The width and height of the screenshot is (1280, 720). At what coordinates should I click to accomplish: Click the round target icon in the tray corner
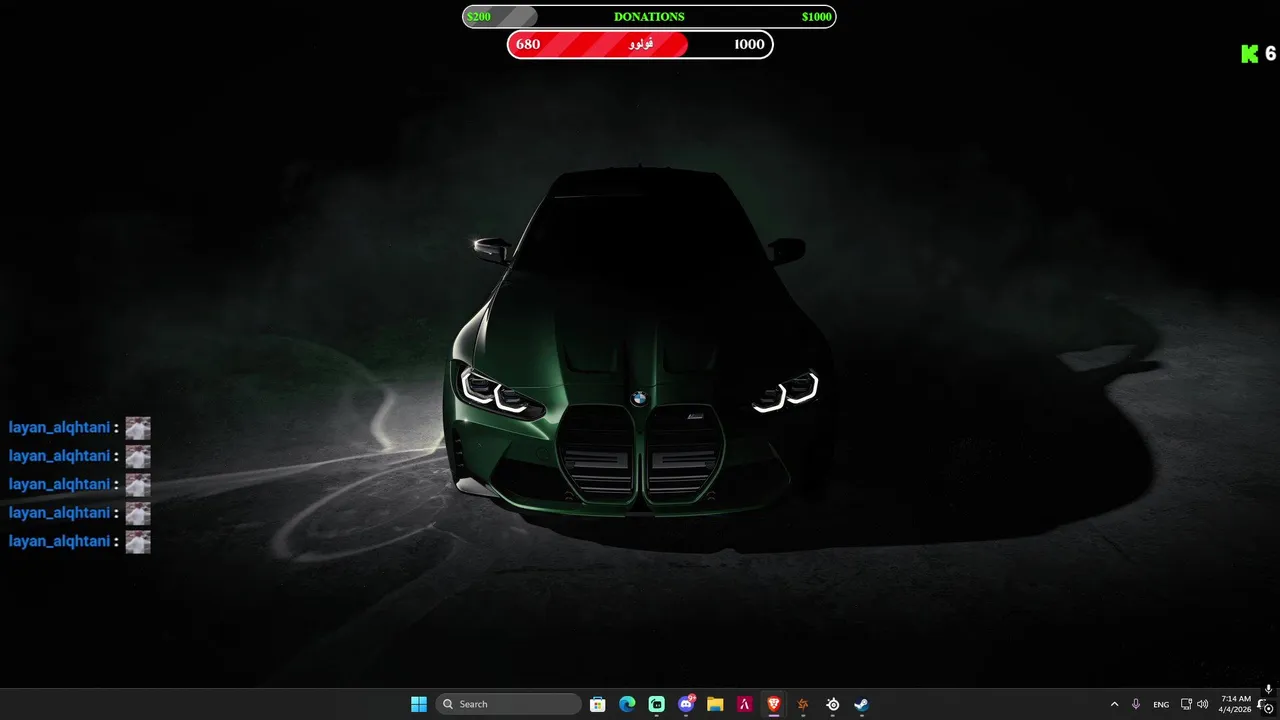1268,709
